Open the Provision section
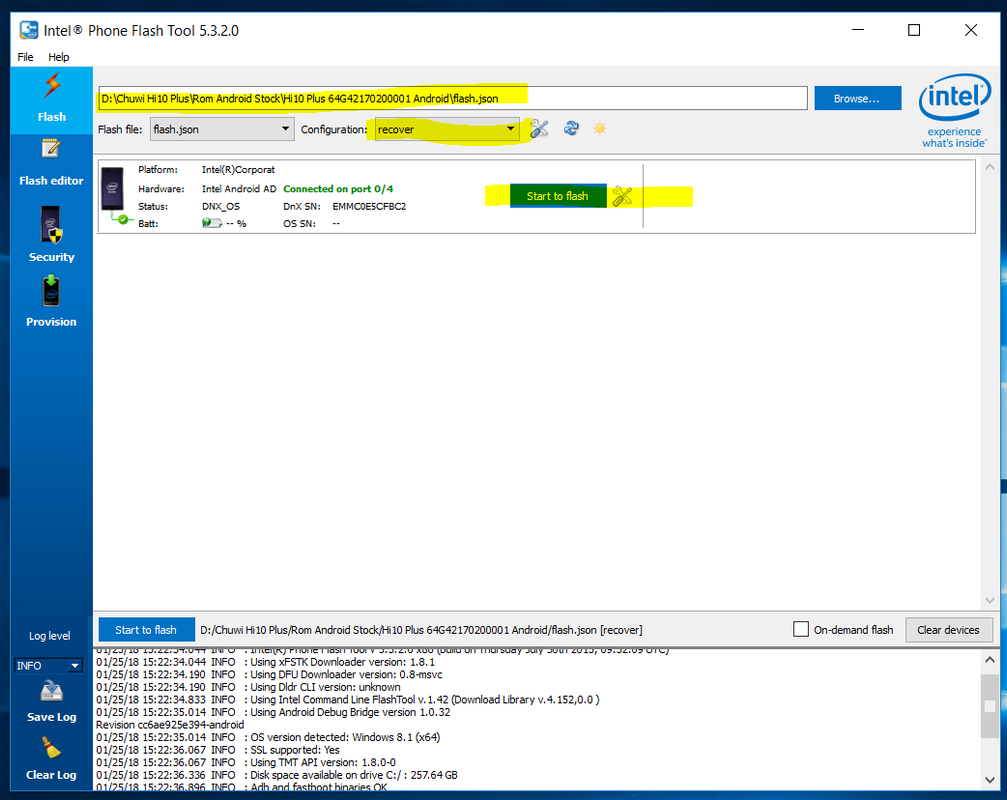Image resolution: width=1007 pixels, height=800 pixels. pyautogui.click(x=51, y=301)
